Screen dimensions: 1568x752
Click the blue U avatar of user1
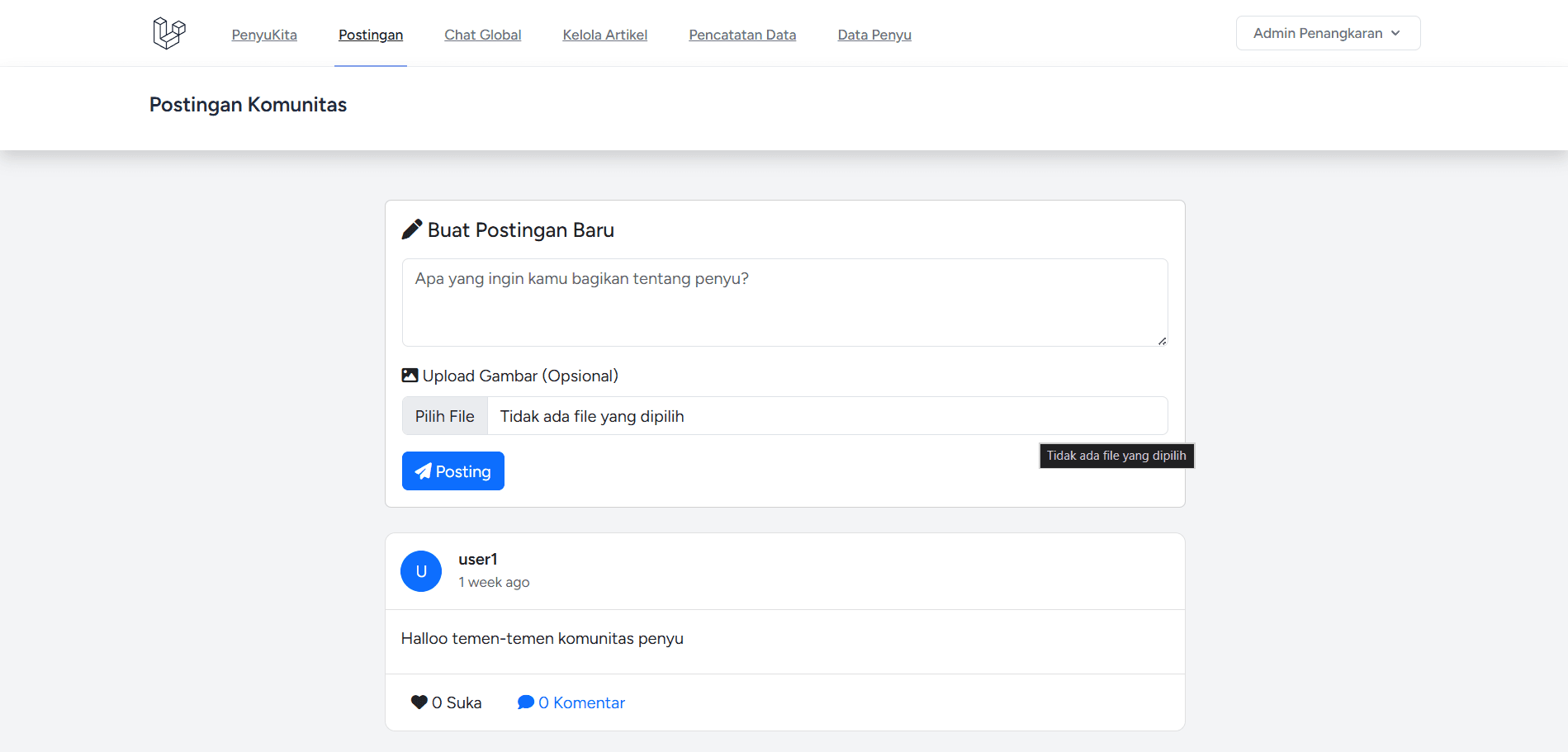421,571
